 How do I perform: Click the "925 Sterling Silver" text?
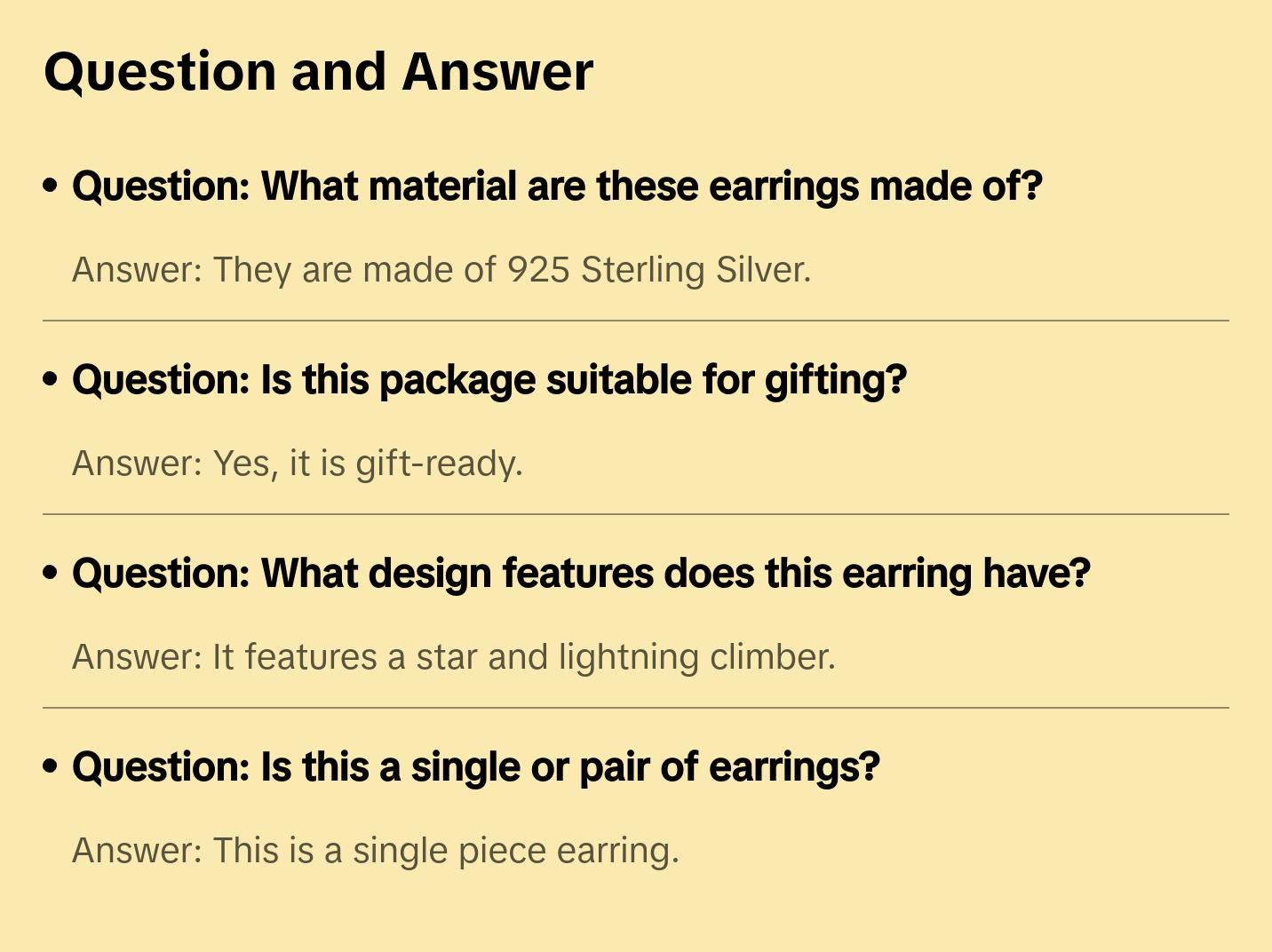click(658, 270)
